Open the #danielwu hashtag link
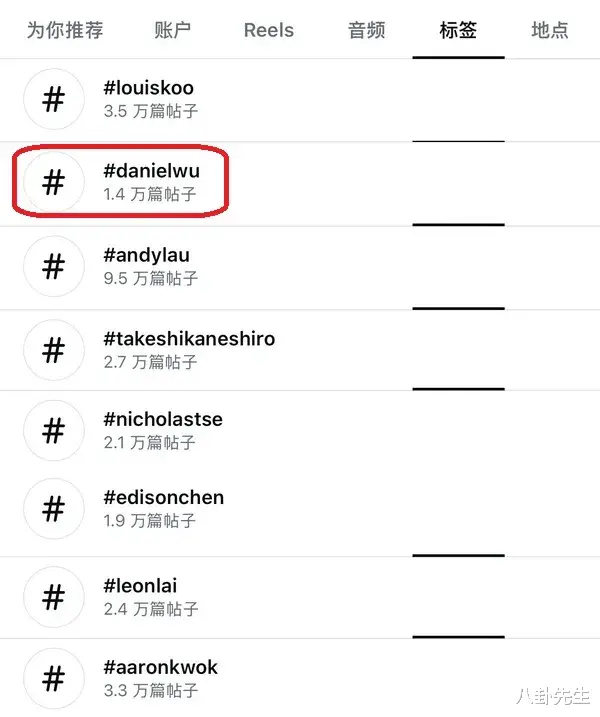Viewport: 600px width, 717px height. 151,171
